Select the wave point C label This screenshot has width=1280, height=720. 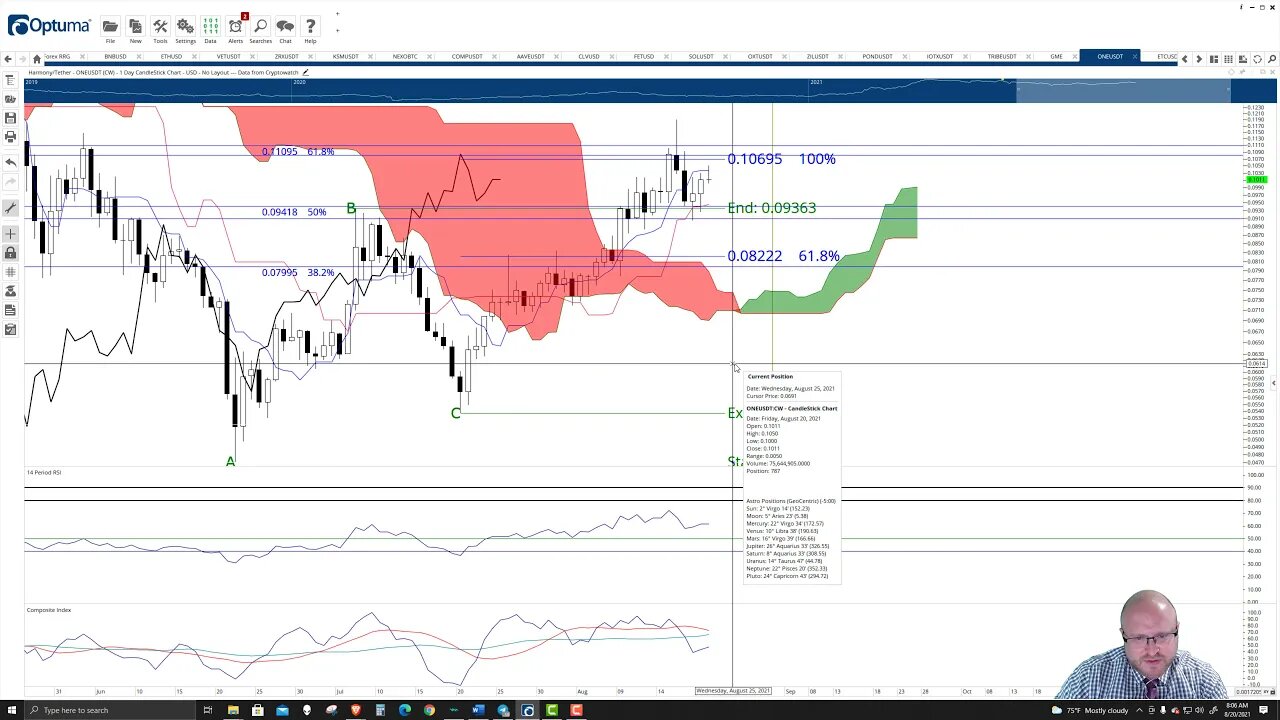(456, 413)
